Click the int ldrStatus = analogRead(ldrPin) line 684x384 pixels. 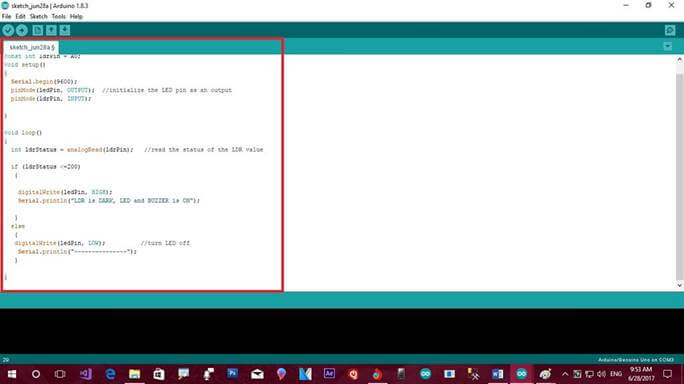coord(72,150)
